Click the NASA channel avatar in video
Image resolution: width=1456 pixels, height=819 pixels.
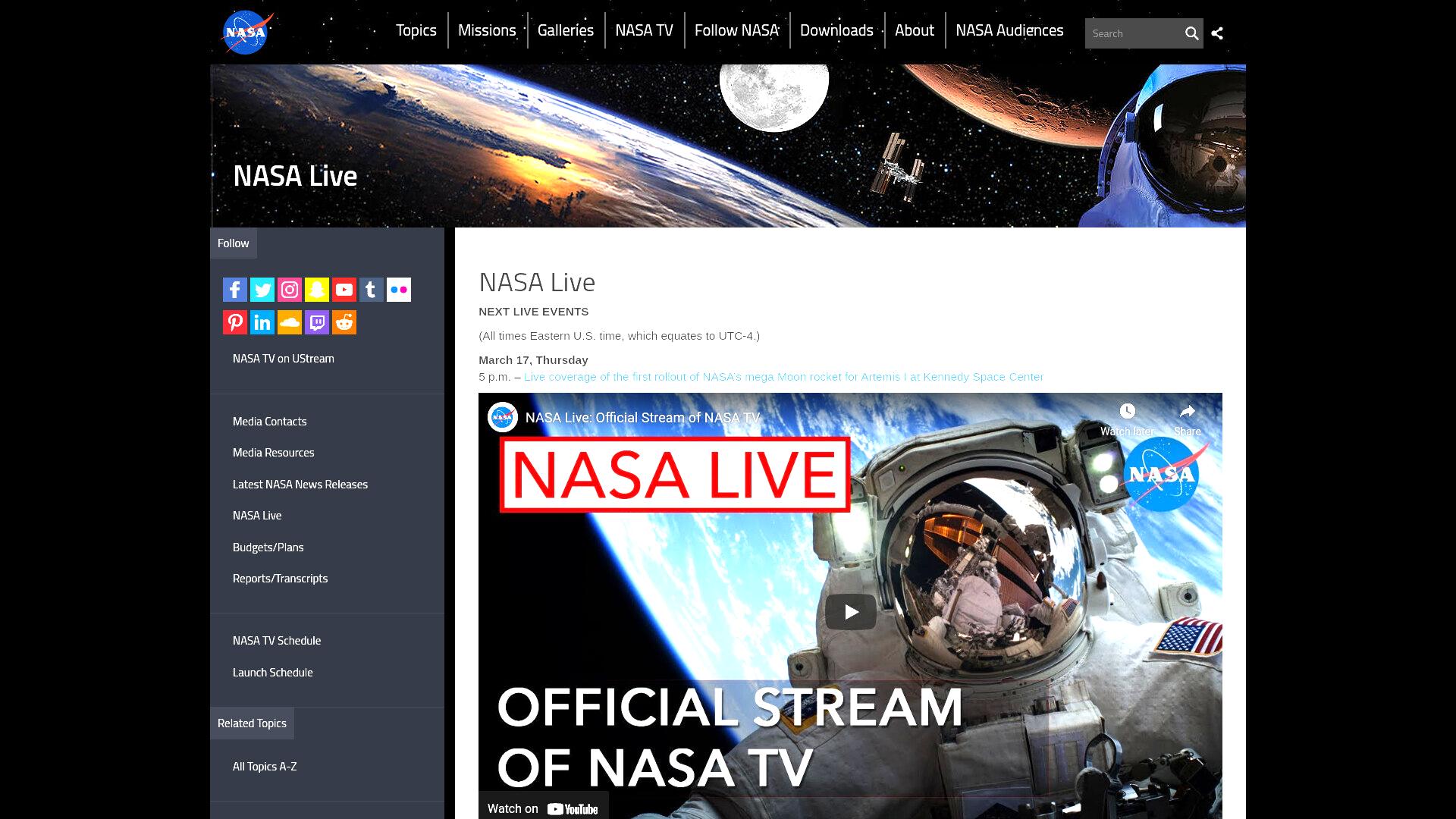pyautogui.click(x=502, y=417)
